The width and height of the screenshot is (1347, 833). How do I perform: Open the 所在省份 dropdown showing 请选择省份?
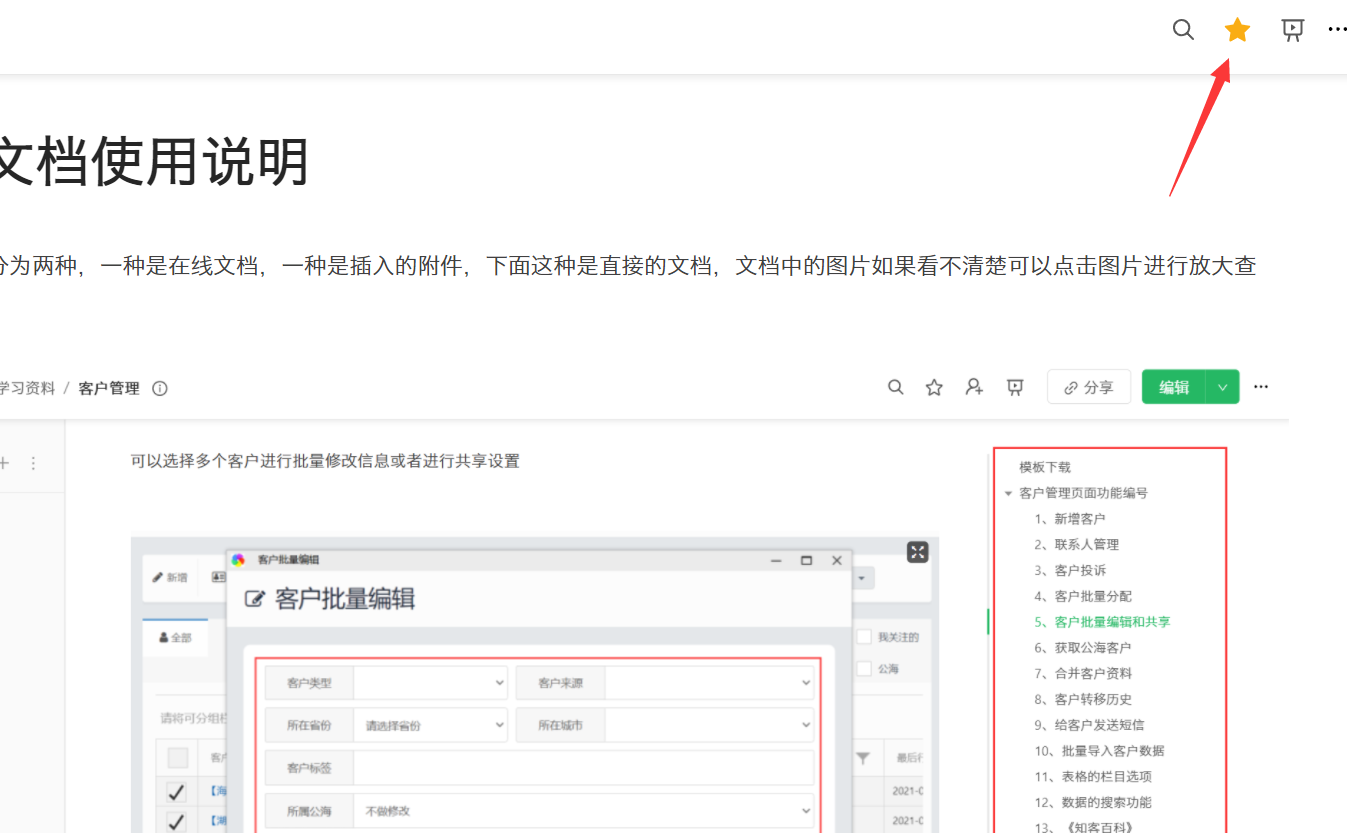430,725
